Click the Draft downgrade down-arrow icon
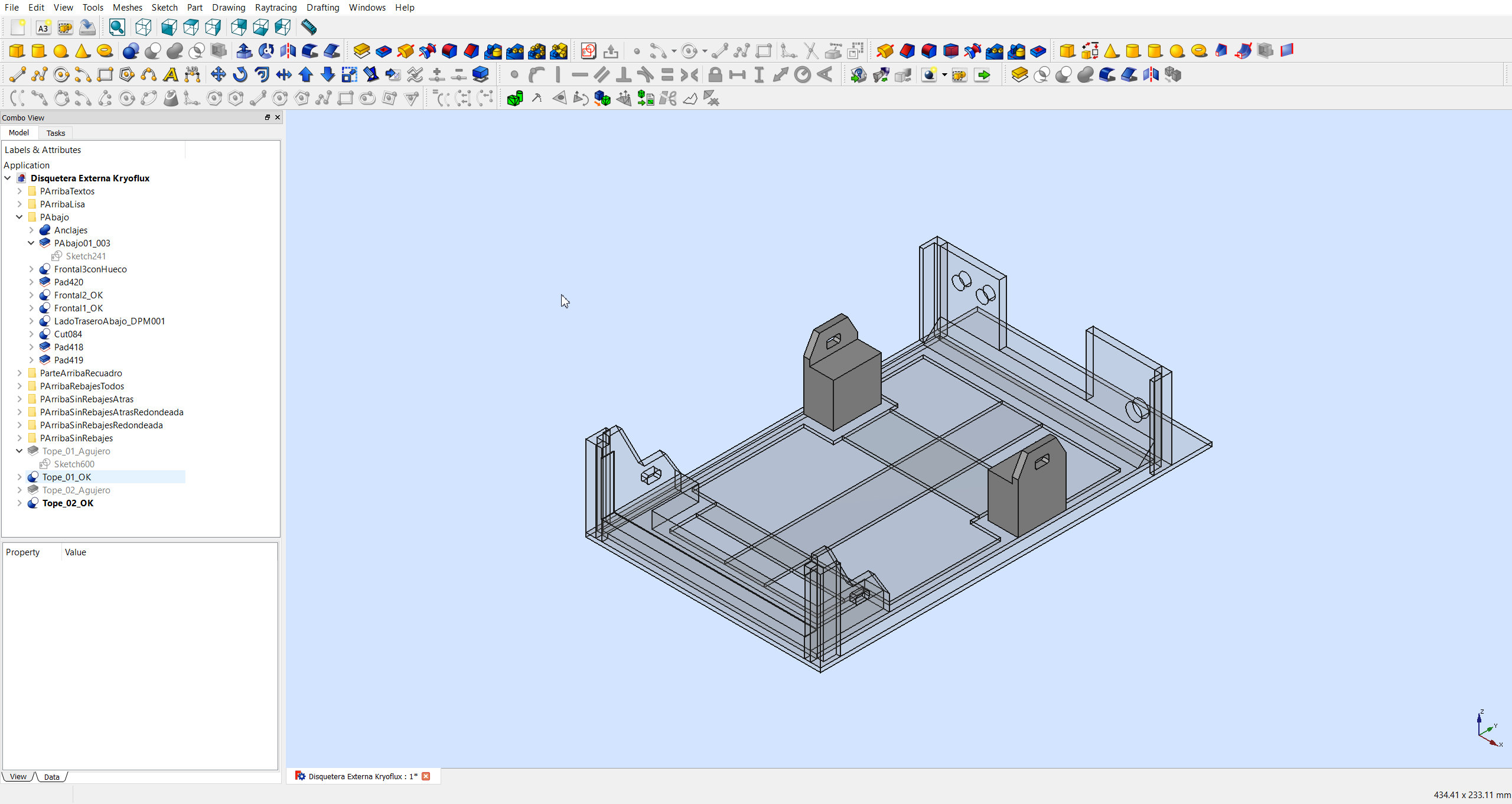This screenshot has height=804, width=1512. 328,75
